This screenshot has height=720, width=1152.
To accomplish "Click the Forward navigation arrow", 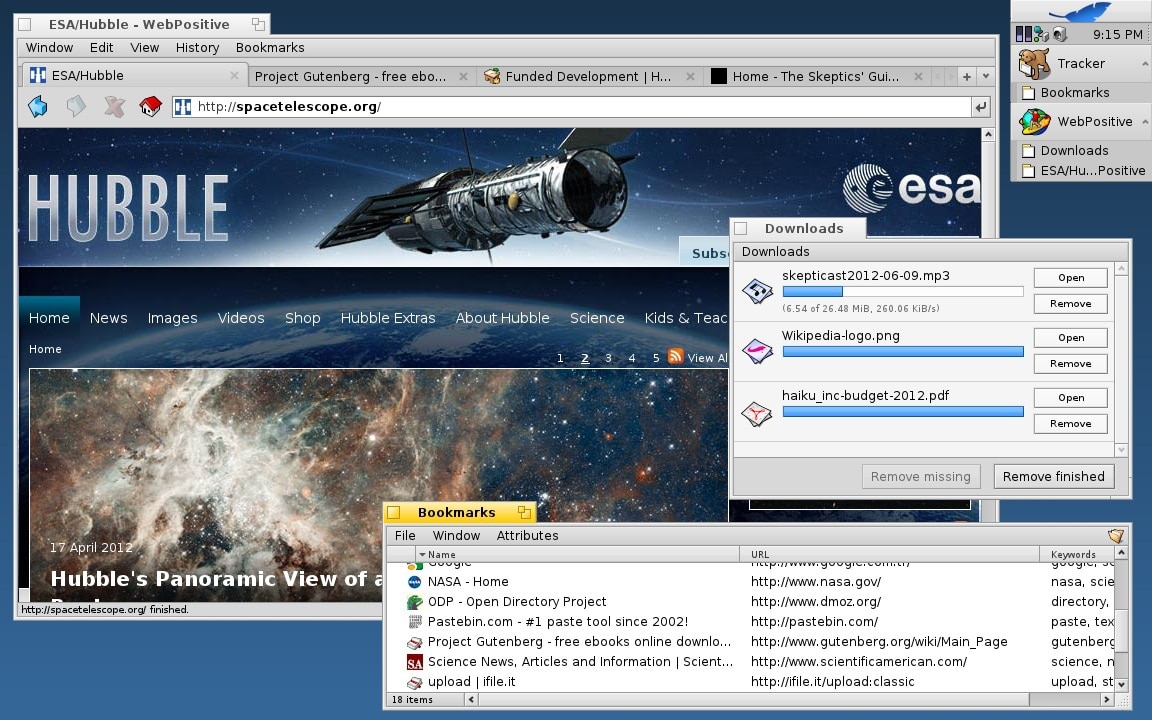I will 76,107.
